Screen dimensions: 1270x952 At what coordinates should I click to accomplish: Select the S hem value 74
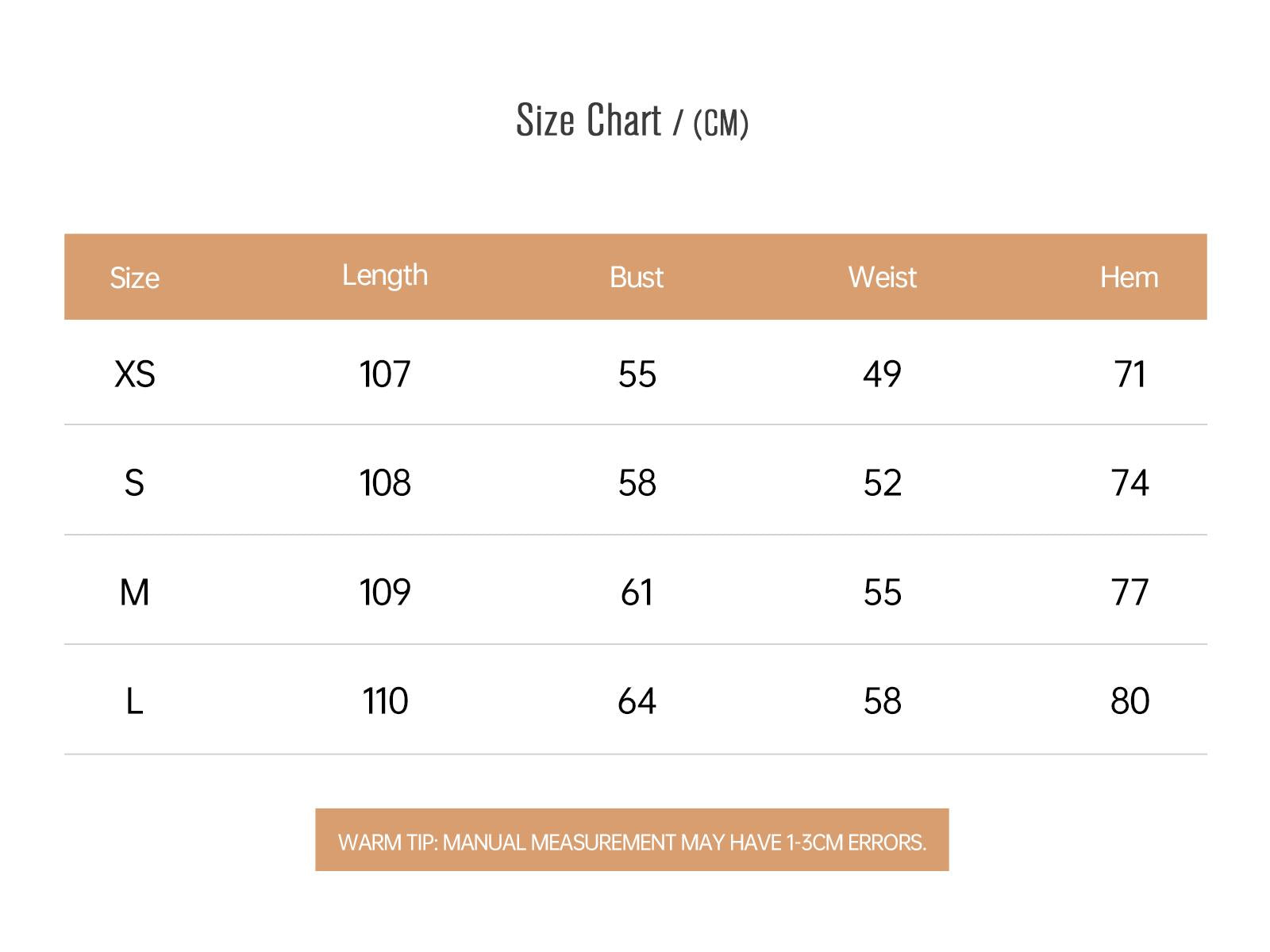1130,482
